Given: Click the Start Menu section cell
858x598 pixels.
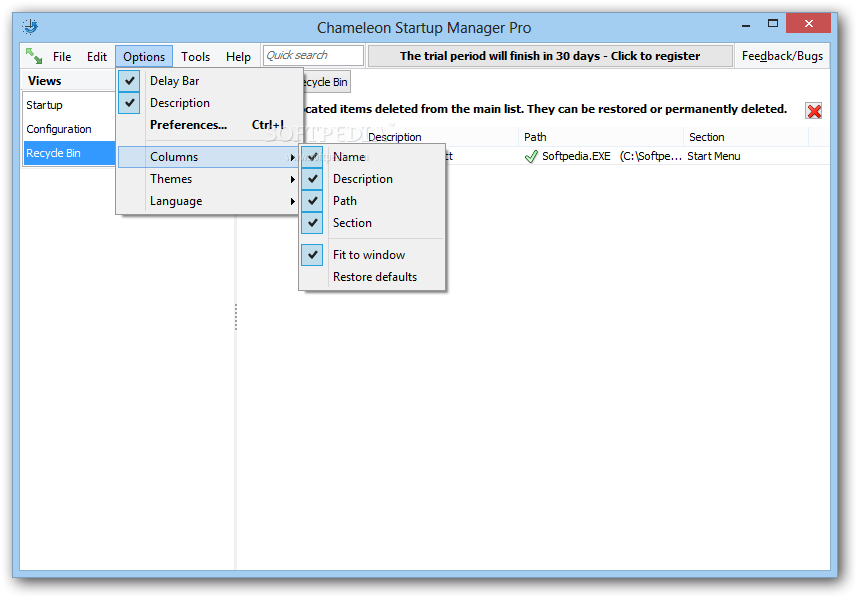Looking at the screenshot, I should pyautogui.click(x=714, y=156).
